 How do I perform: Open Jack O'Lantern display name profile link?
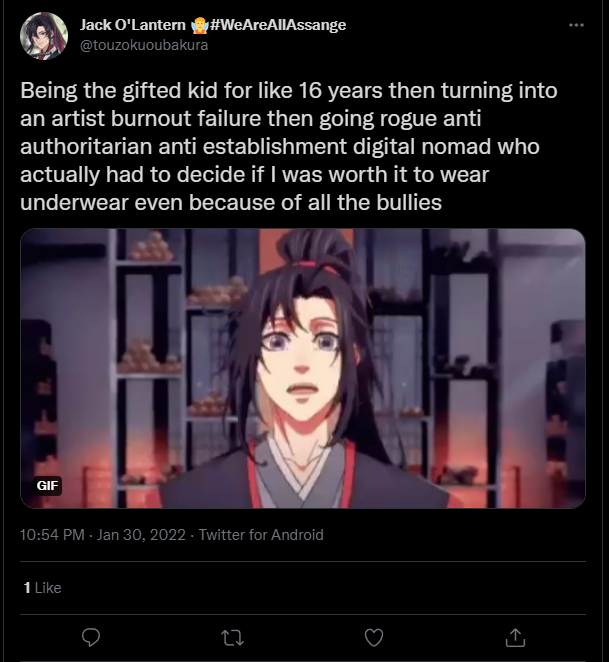133,25
